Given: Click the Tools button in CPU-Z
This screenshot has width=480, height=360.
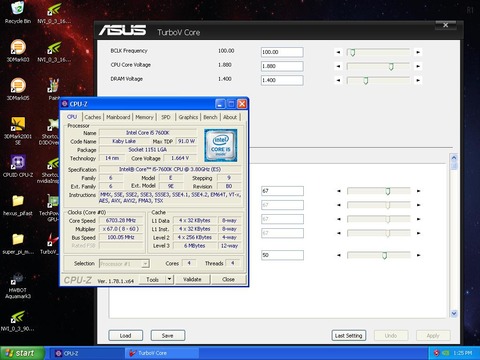Looking at the screenshot, I should (152, 279).
